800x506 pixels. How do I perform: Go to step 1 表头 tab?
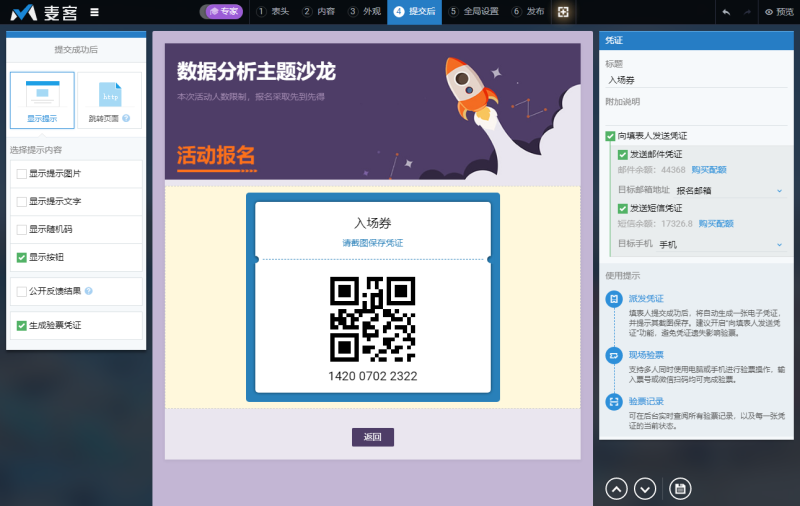coord(273,11)
